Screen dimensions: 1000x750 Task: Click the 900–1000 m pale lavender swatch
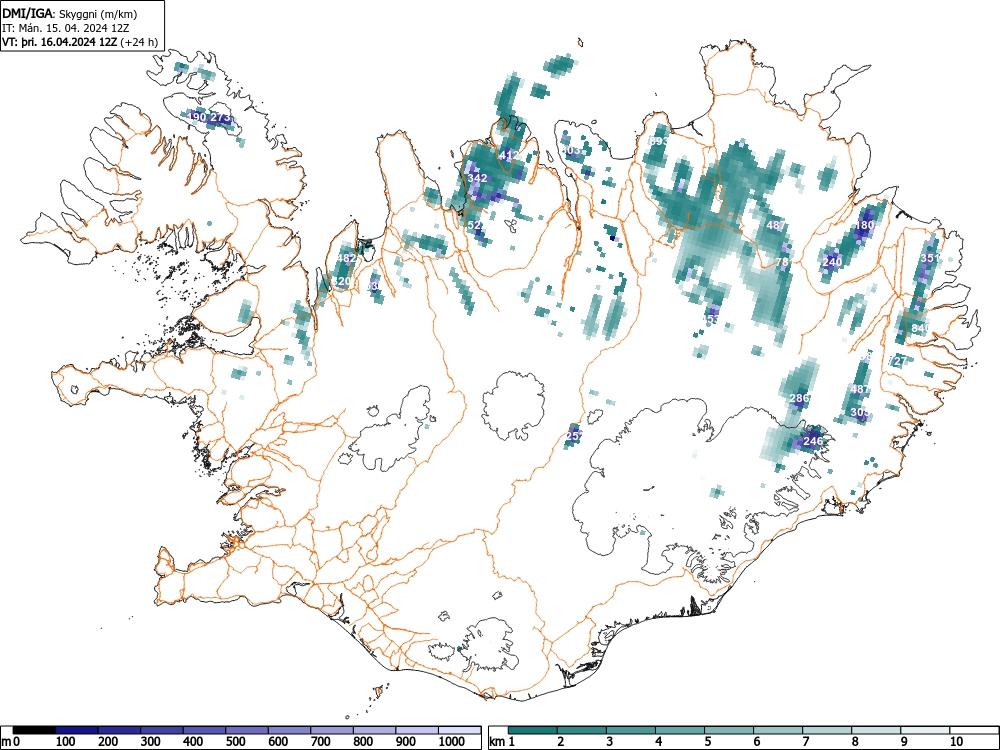(x=417, y=730)
